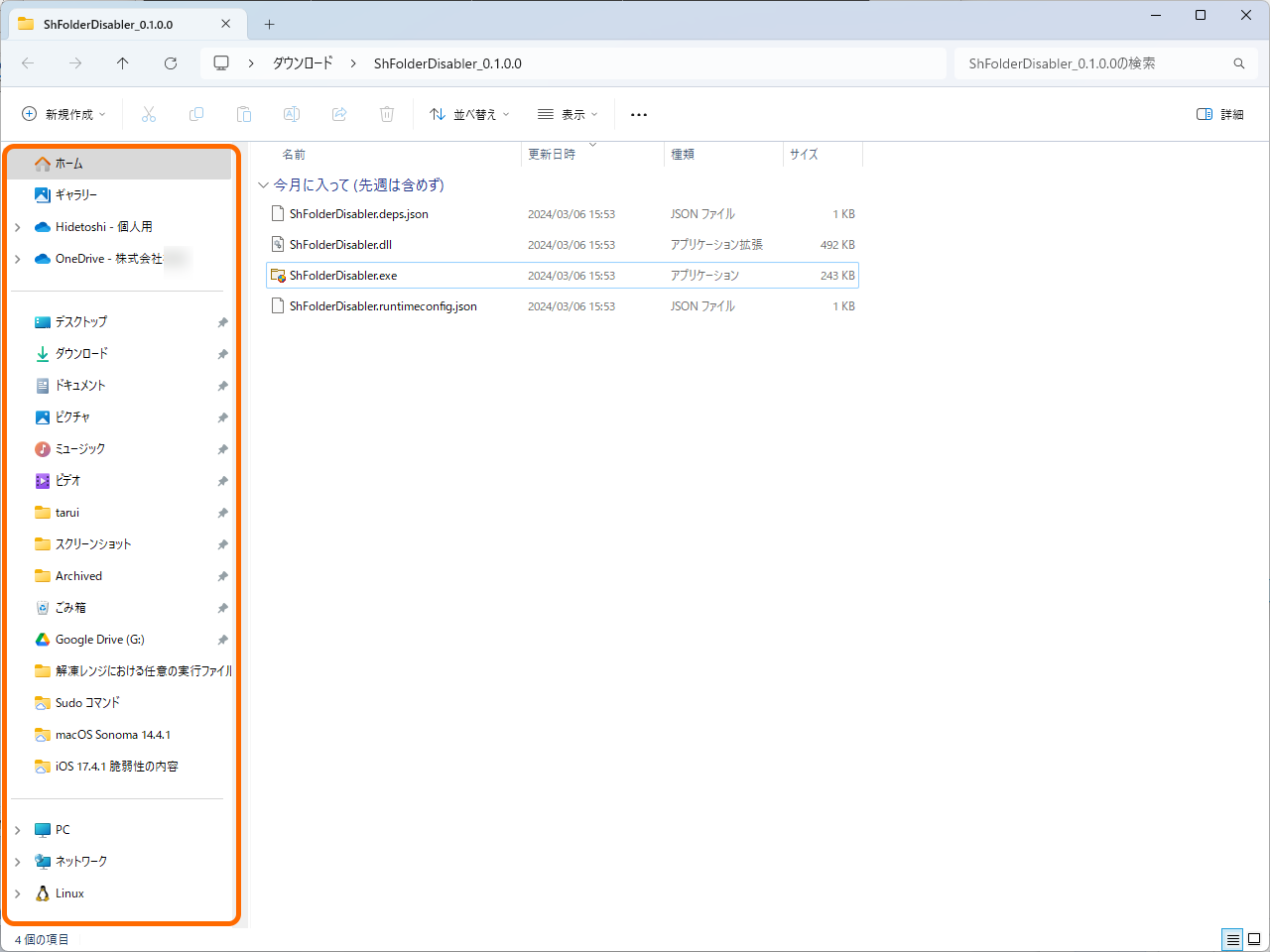Click the Delete trash icon in toolbar
The height and width of the screenshot is (952, 1270).
(387, 115)
